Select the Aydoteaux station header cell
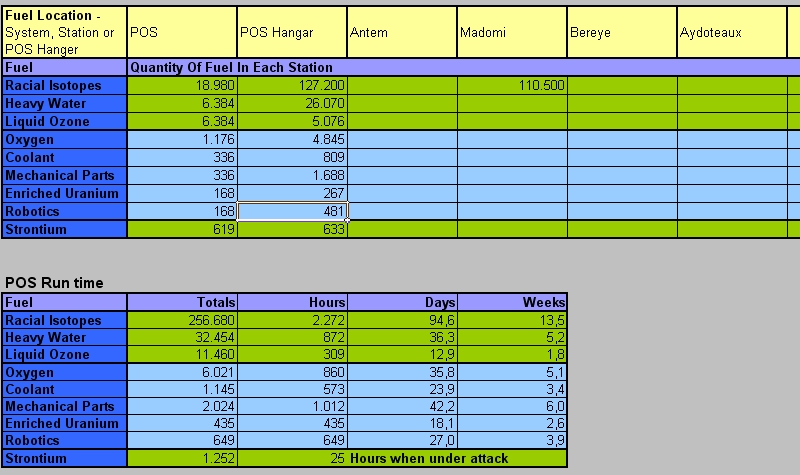 (x=732, y=32)
